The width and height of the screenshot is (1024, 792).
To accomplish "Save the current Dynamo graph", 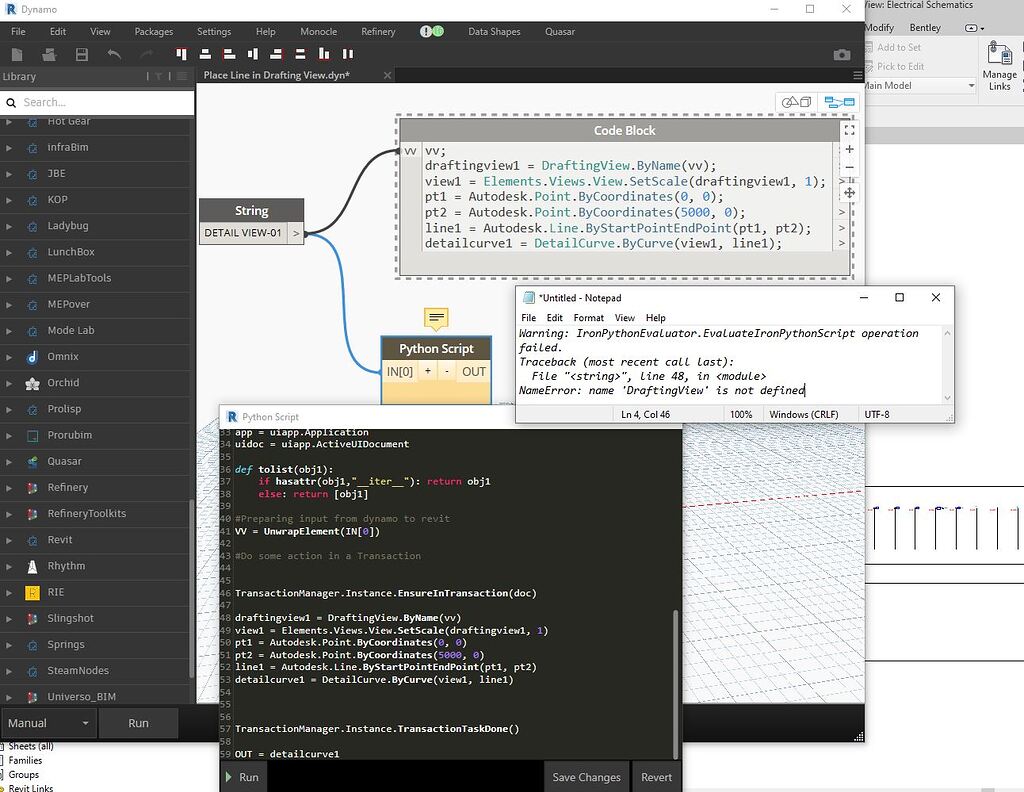I will pyautogui.click(x=81, y=55).
